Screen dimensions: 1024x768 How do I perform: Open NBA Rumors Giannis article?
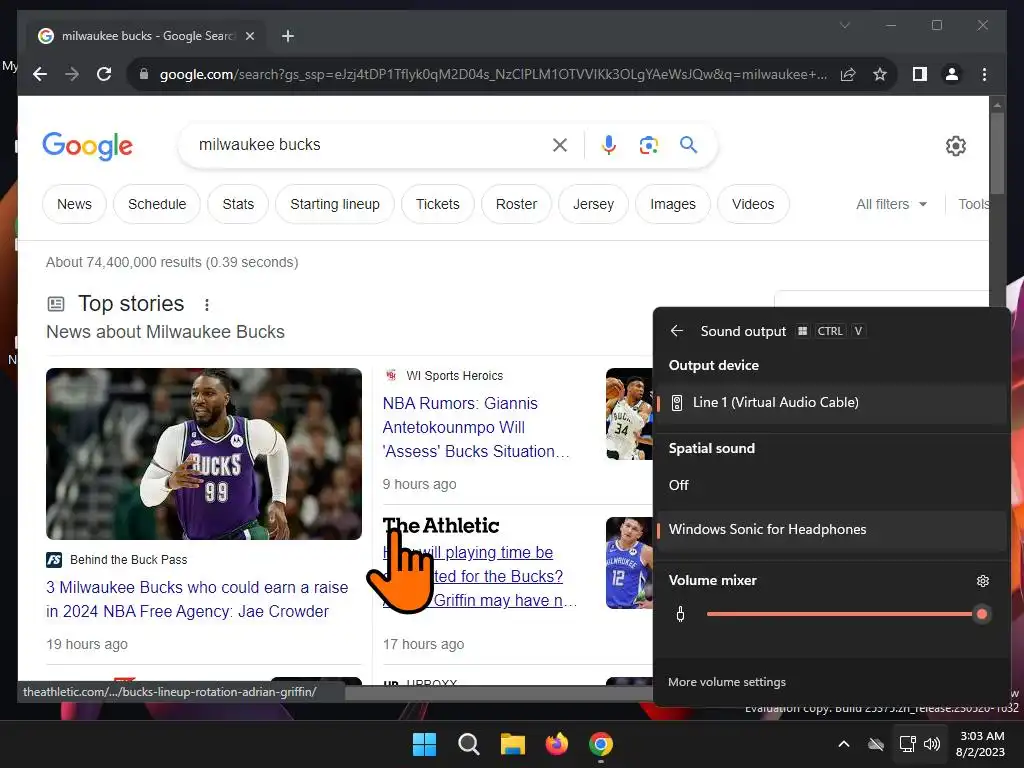[x=476, y=428]
